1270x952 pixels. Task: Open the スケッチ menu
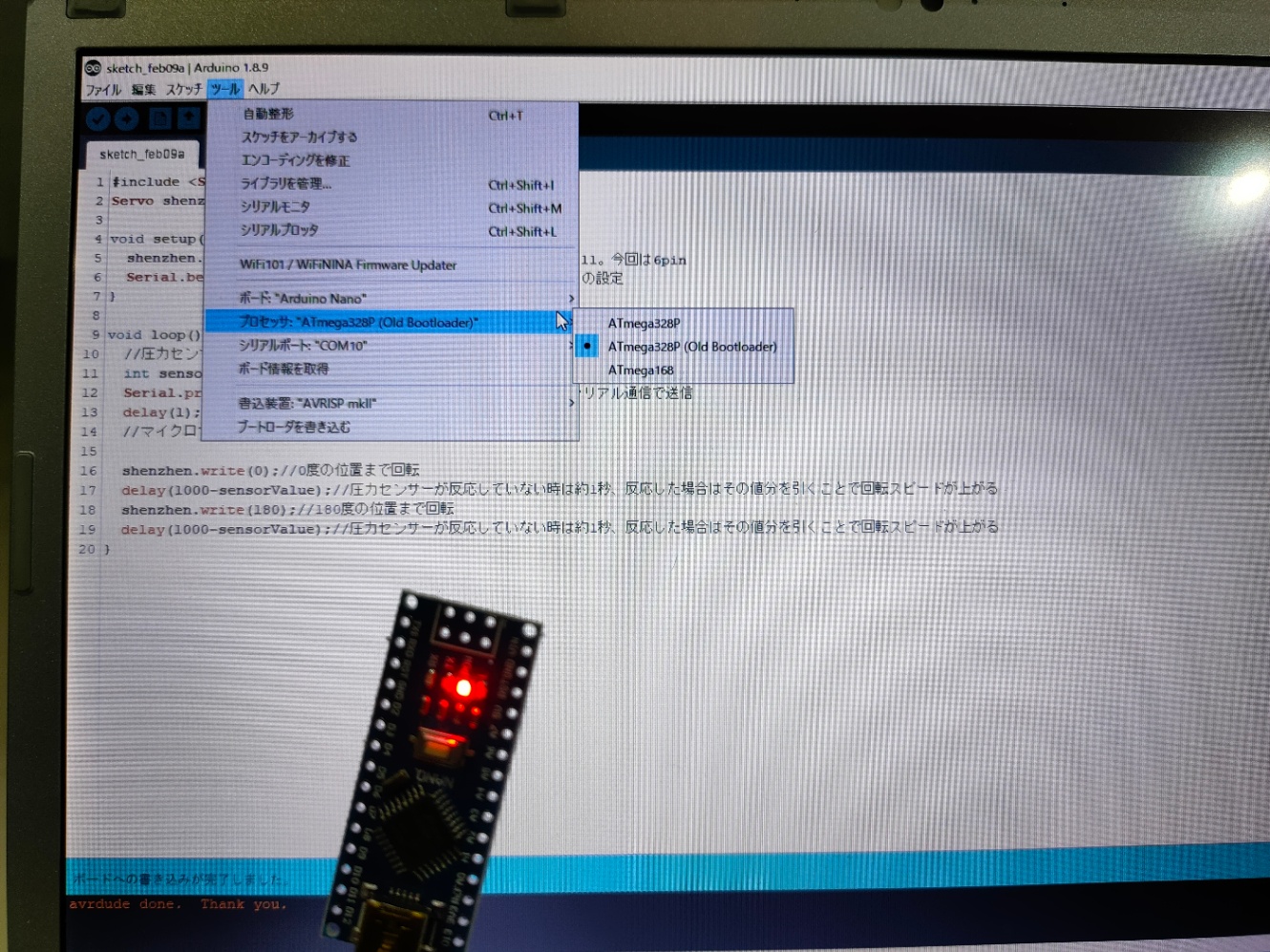[x=183, y=89]
